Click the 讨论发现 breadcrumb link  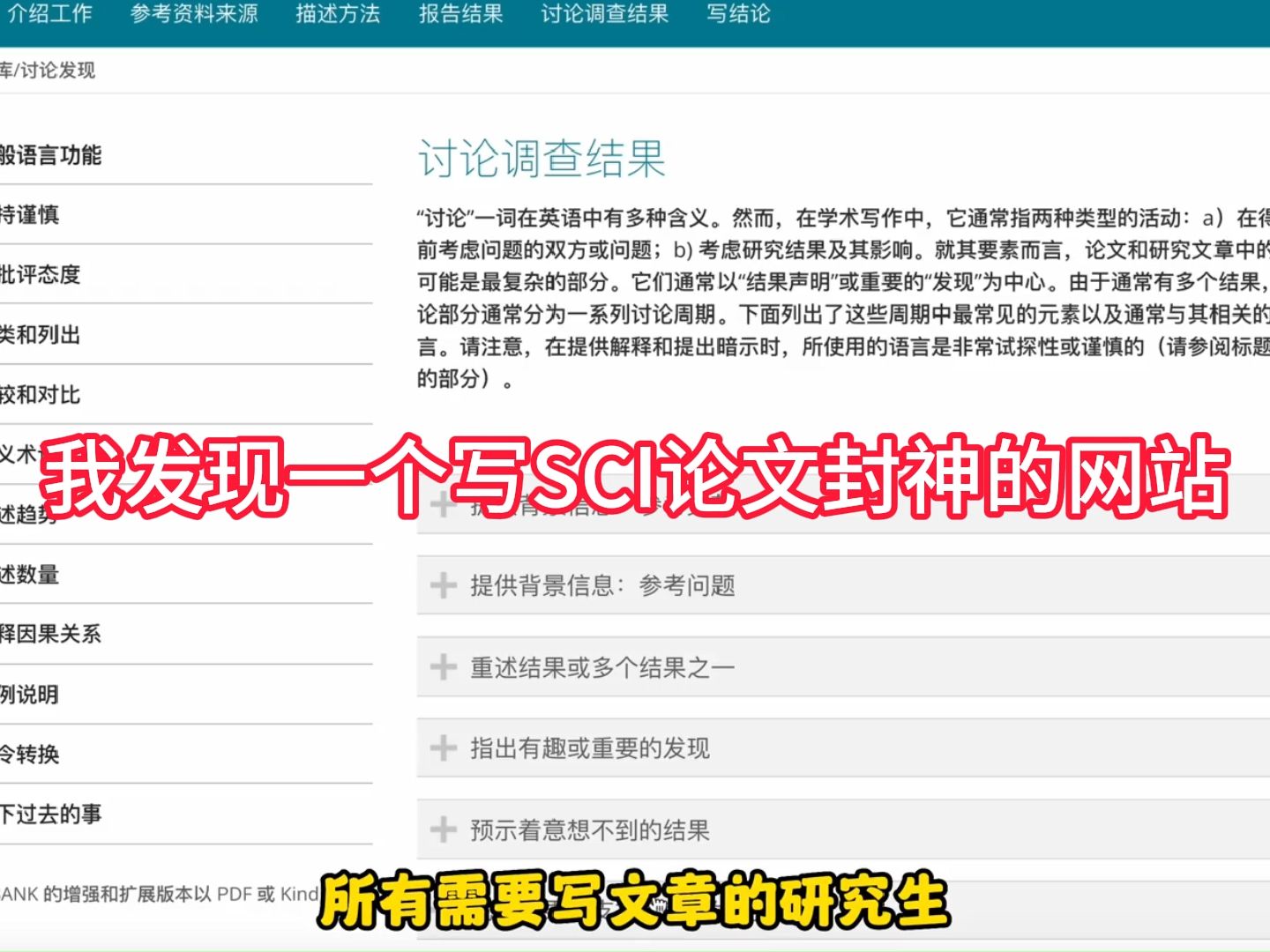[58, 71]
